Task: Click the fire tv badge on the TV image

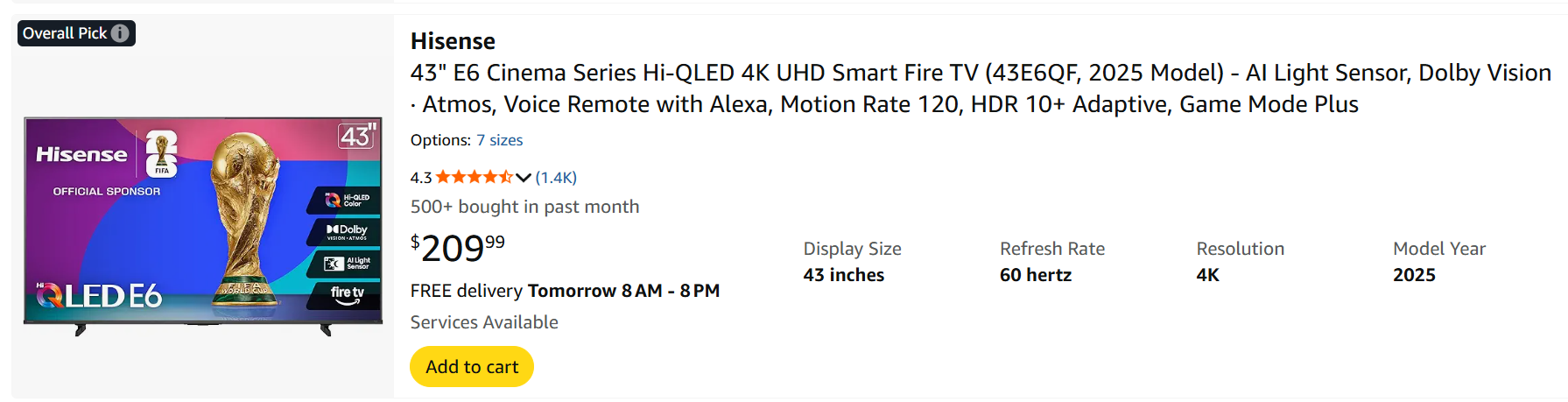Action: point(347,294)
